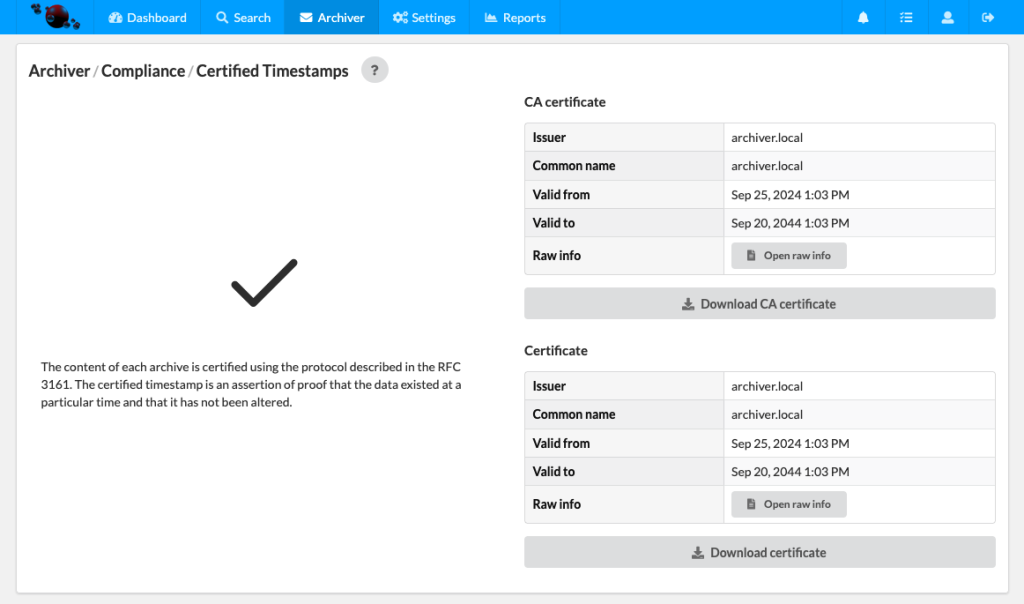
Task: Go to the Dashboard tab
Action: coord(147,17)
